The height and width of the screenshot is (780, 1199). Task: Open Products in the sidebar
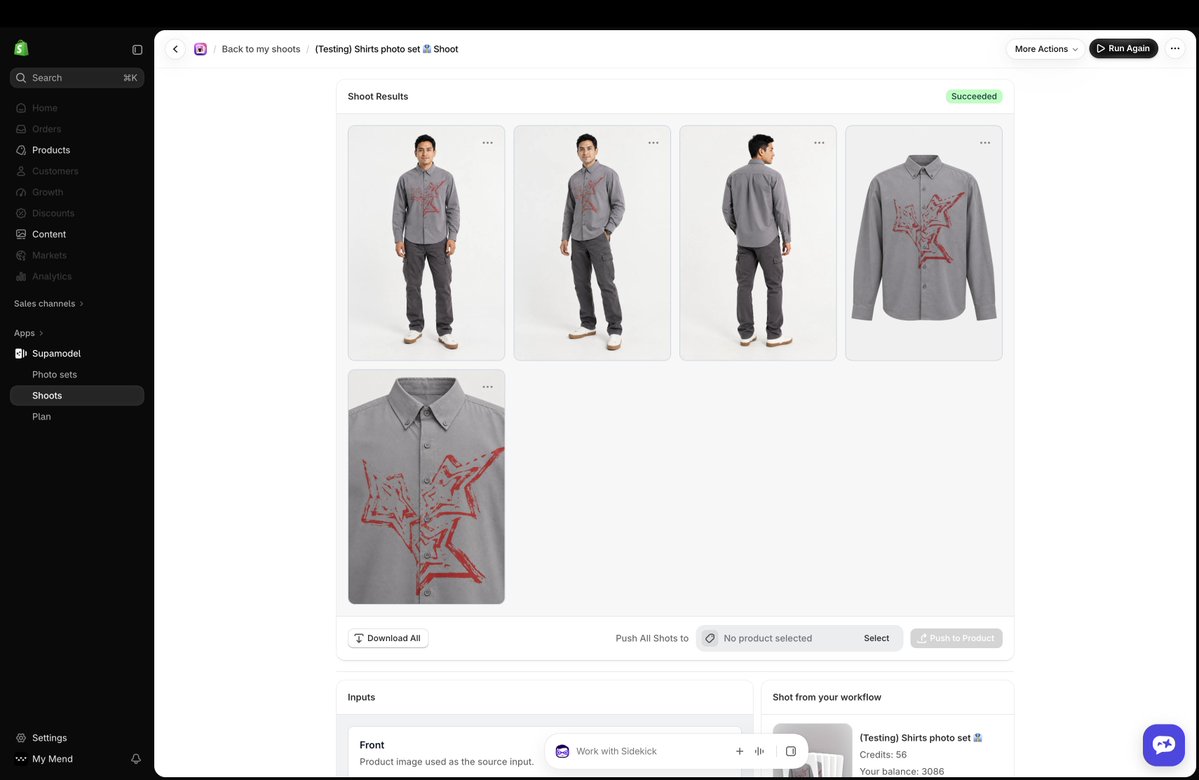[x=76, y=150]
